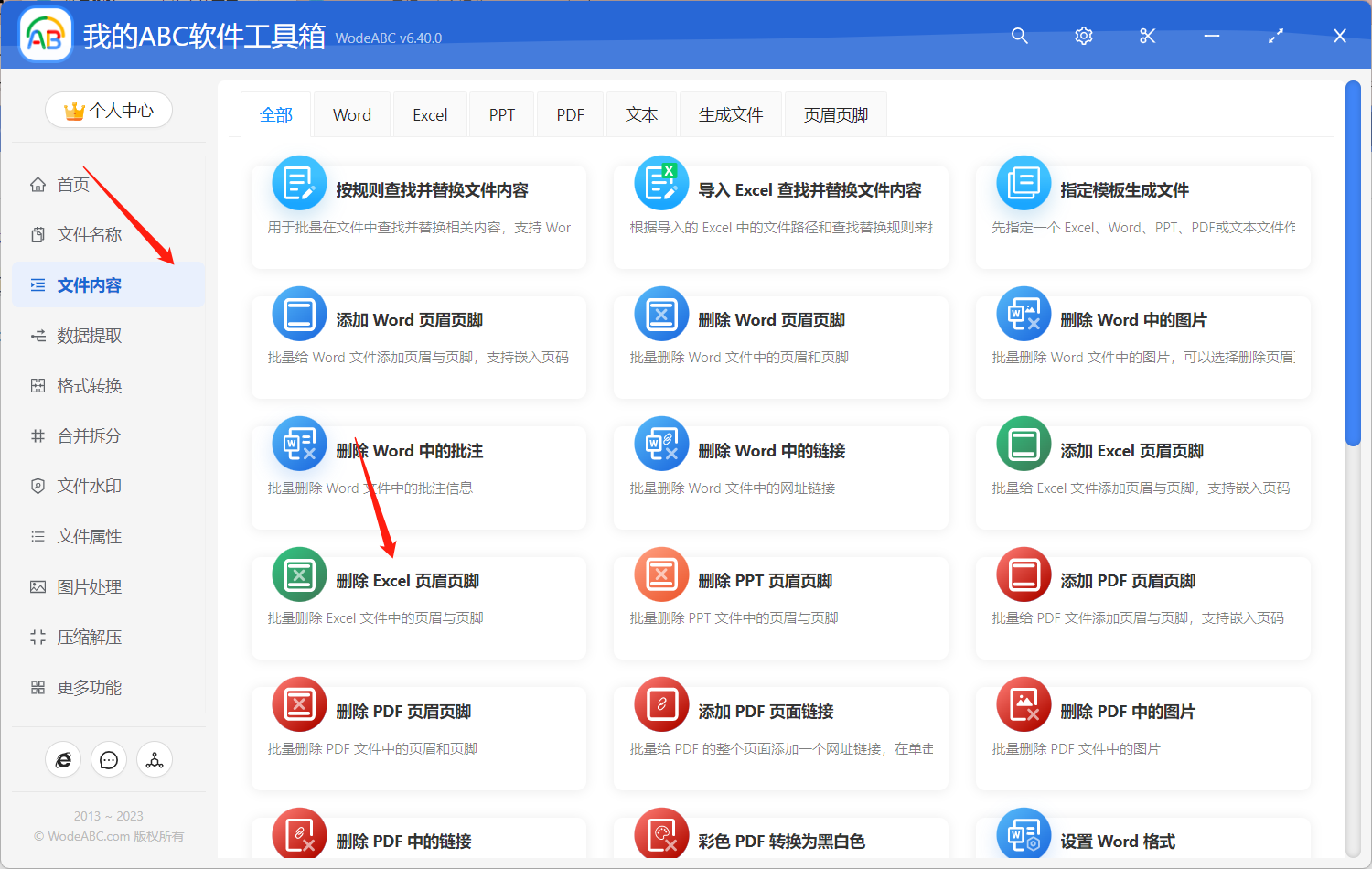This screenshot has height=869, width=1372.
Task: Open the 删除 PPT 页眉页脚 tool
Action: click(780, 607)
